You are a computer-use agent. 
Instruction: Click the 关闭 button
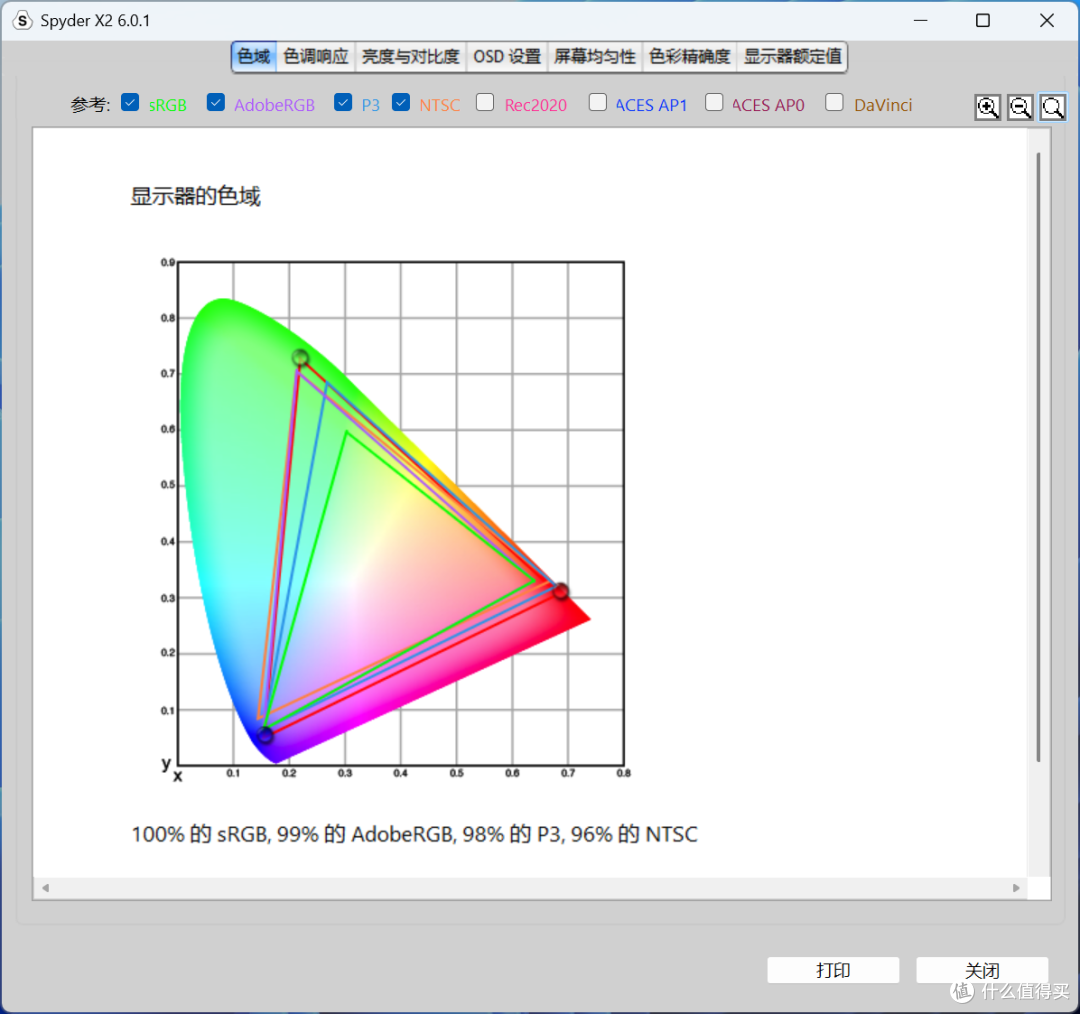(982, 970)
